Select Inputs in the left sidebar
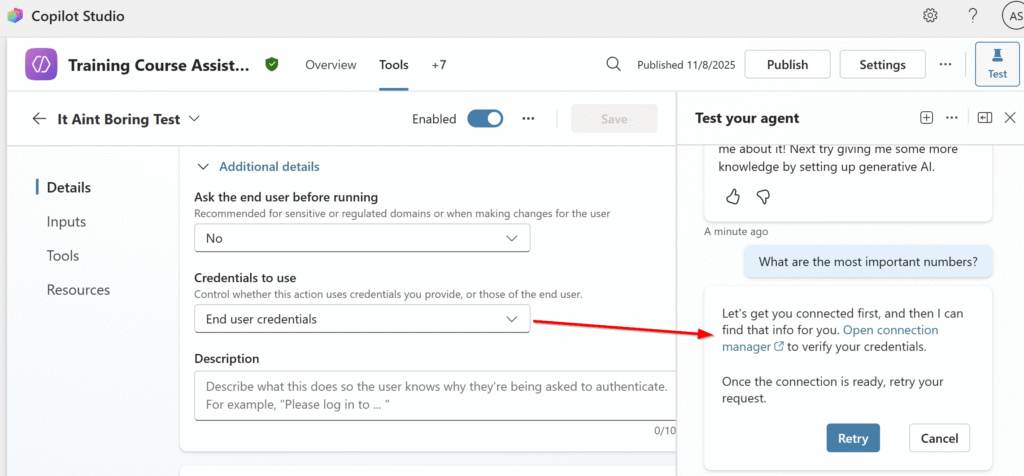 pos(66,222)
